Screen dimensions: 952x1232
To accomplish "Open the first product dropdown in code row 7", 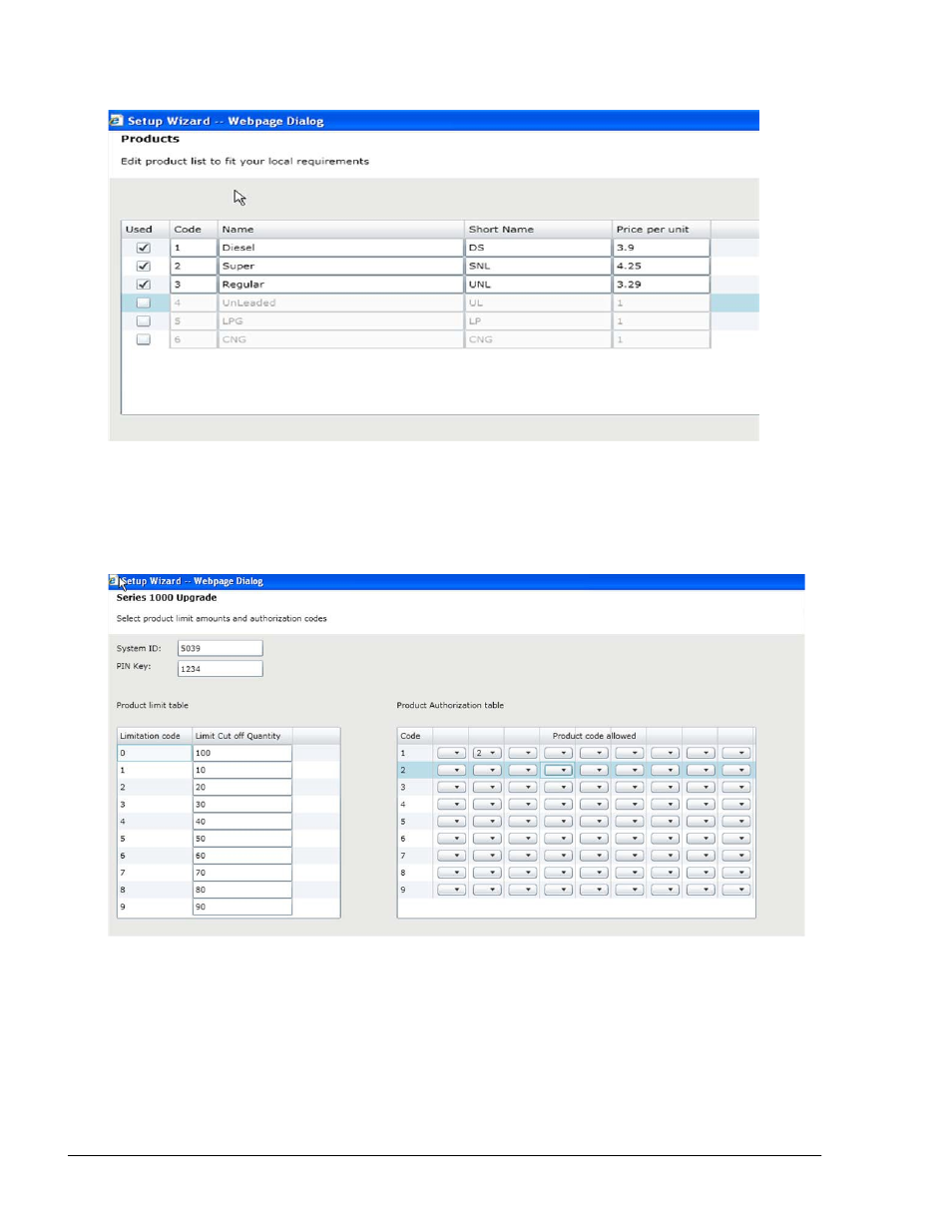I will 452,856.
